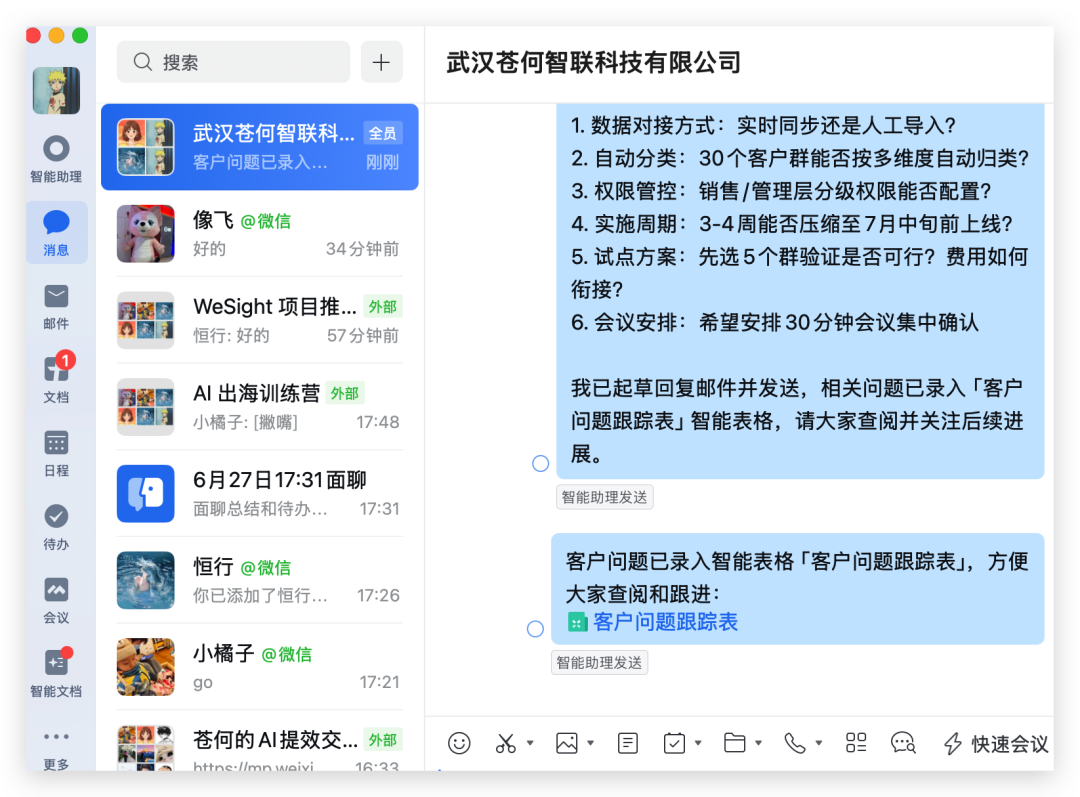Open the 客户问题跟踪表 spreadsheet link

665,622
